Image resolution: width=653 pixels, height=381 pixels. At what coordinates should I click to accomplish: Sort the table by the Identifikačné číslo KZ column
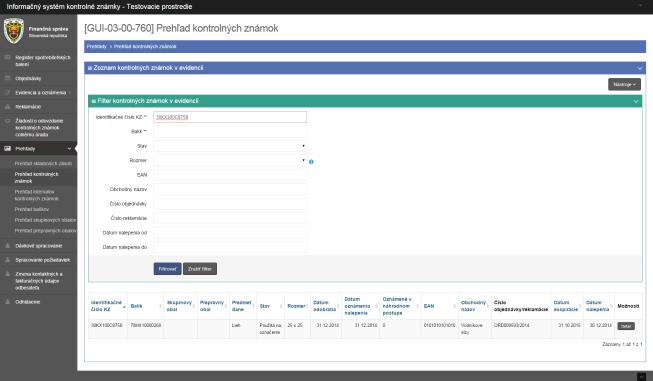(x=107, y=306)
